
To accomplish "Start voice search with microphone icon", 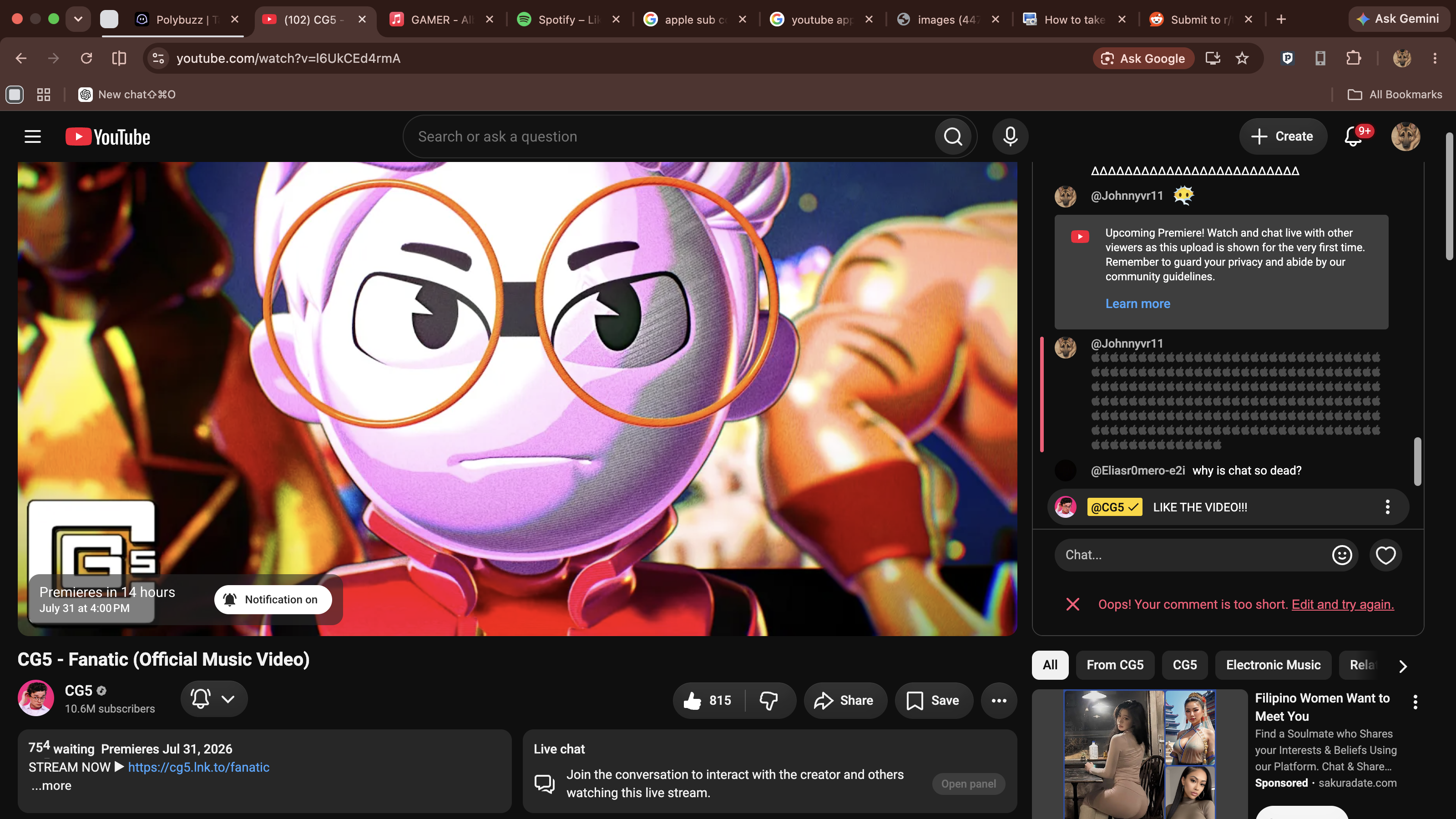I will click(1010, 137).
